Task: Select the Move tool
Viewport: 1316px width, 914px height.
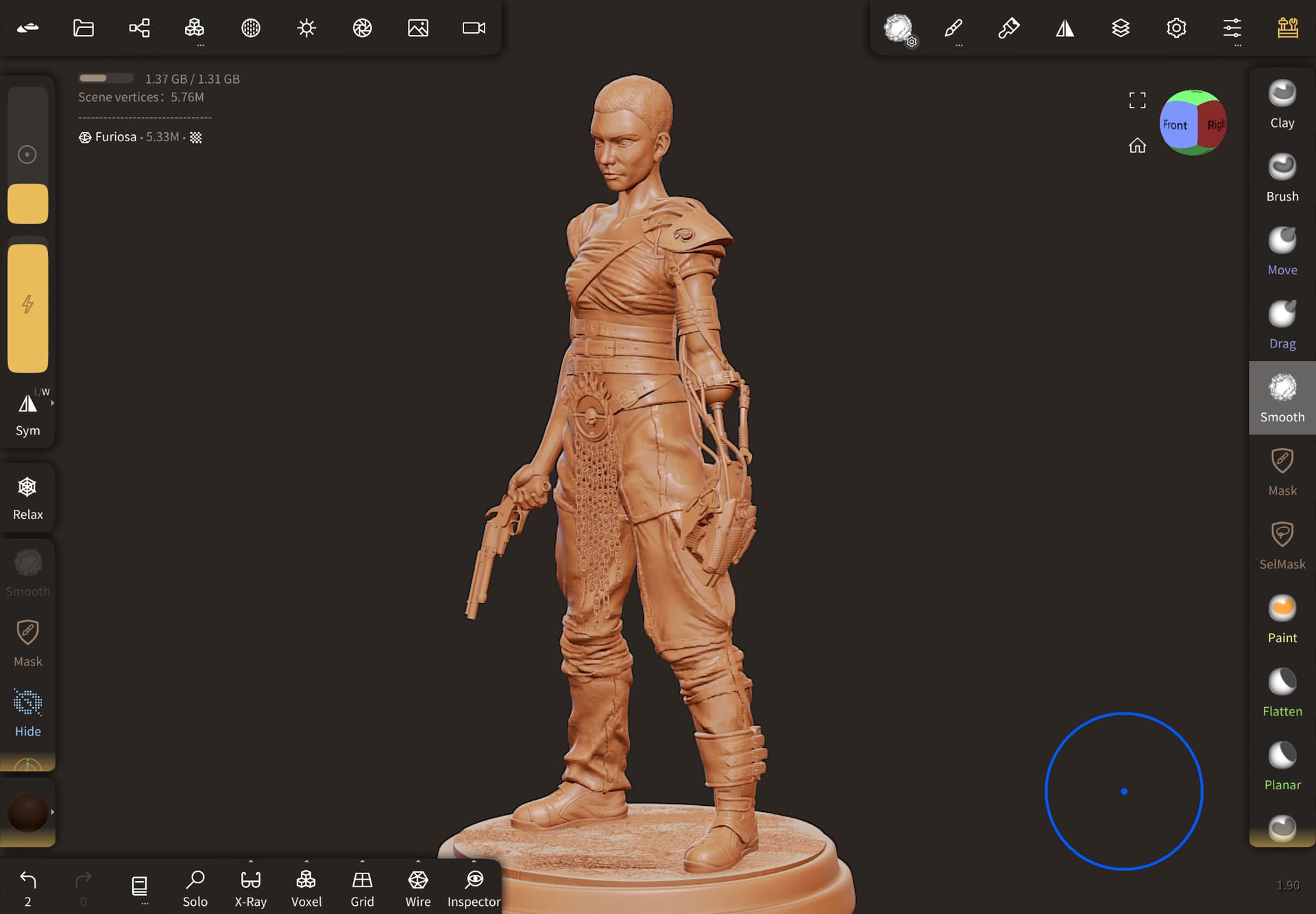Action: (1282, 251)
